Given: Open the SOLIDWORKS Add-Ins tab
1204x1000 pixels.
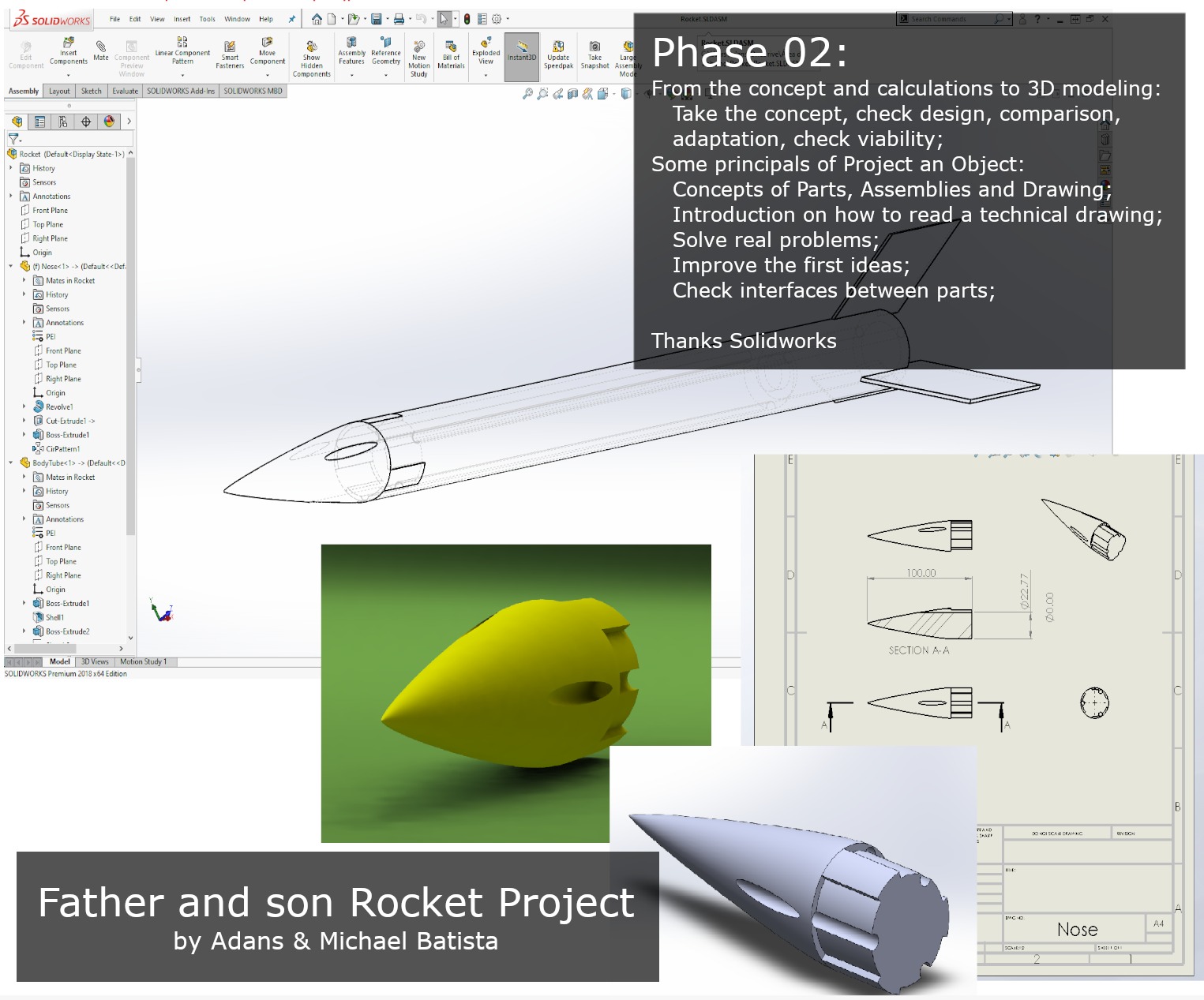Looking at the screenshot, I should (180, 91).
